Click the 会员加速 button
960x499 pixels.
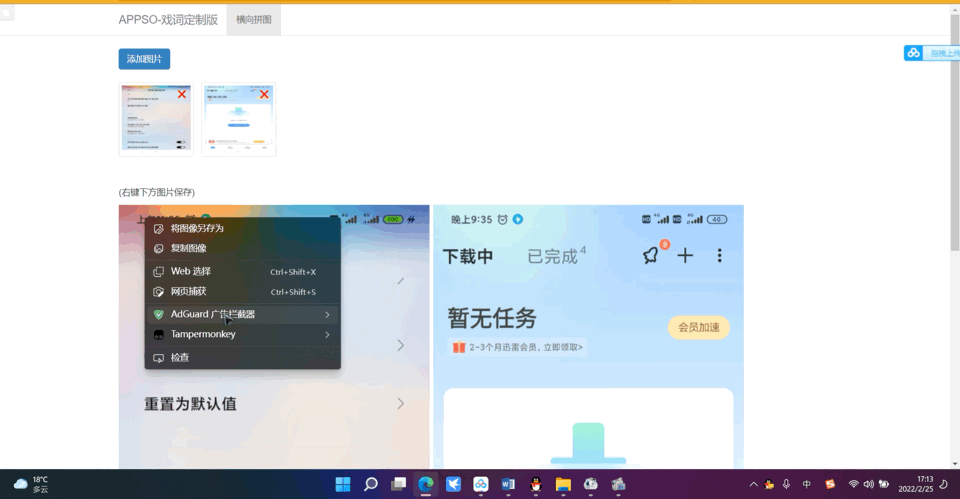pos(699,328)
